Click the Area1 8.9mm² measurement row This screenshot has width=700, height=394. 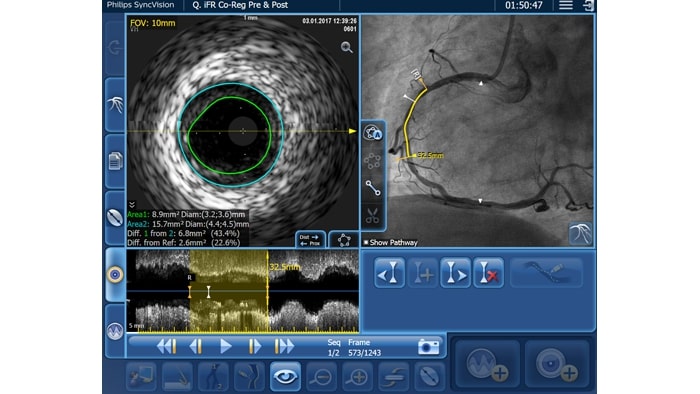pos(186,214)
